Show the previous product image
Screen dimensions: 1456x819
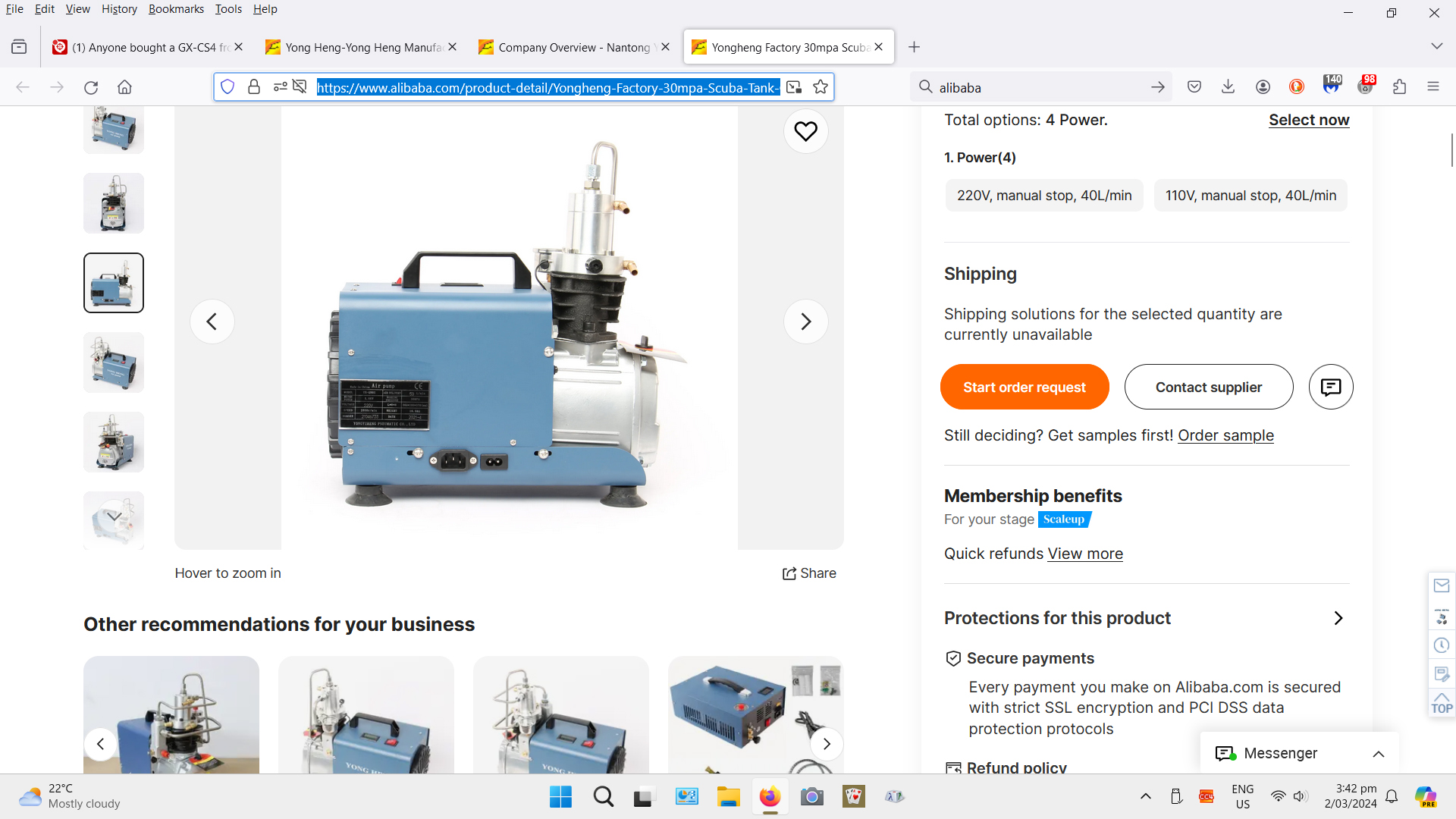tap(212, 322)
